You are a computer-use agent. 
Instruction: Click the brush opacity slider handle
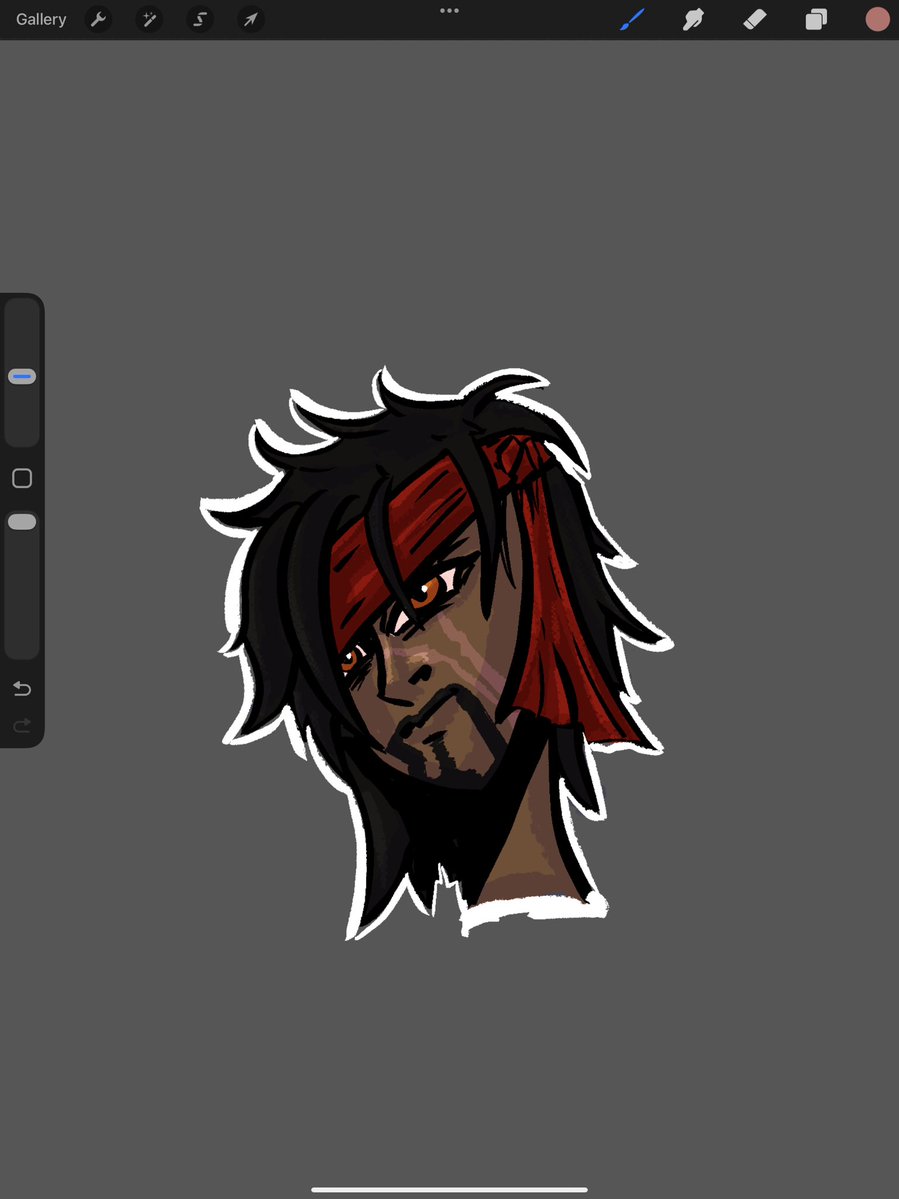click(x=22, y=522)
